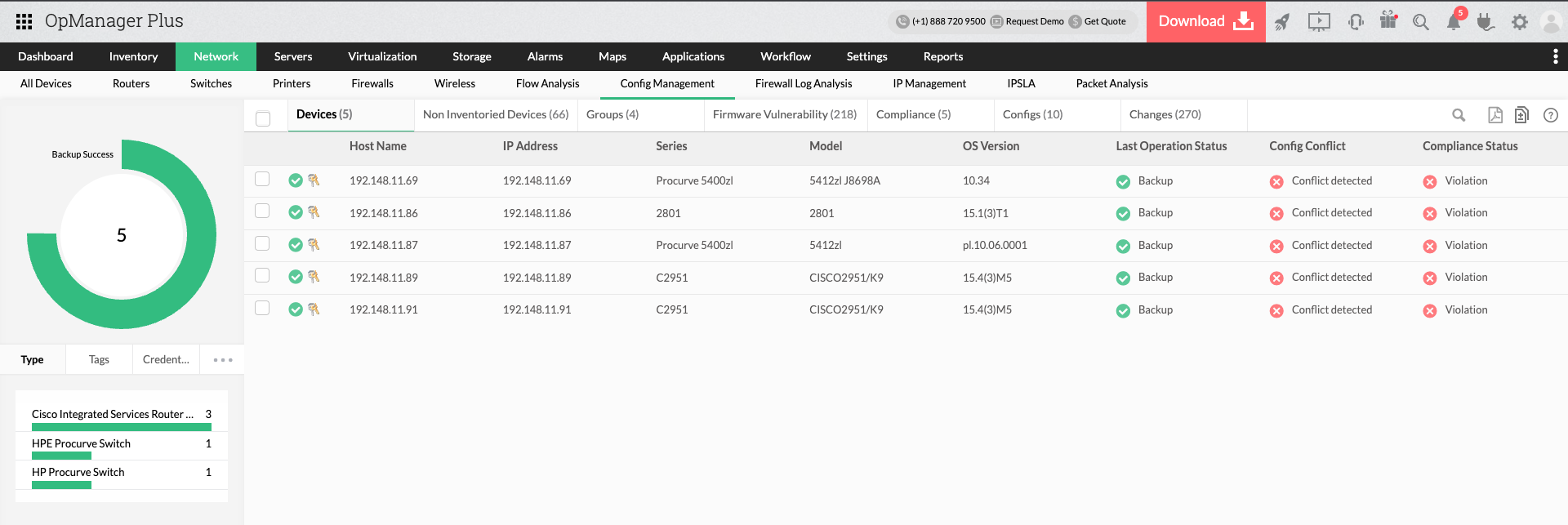
Task: Check the box for device 192.148.11.69
Action: (x=262, y=179)
